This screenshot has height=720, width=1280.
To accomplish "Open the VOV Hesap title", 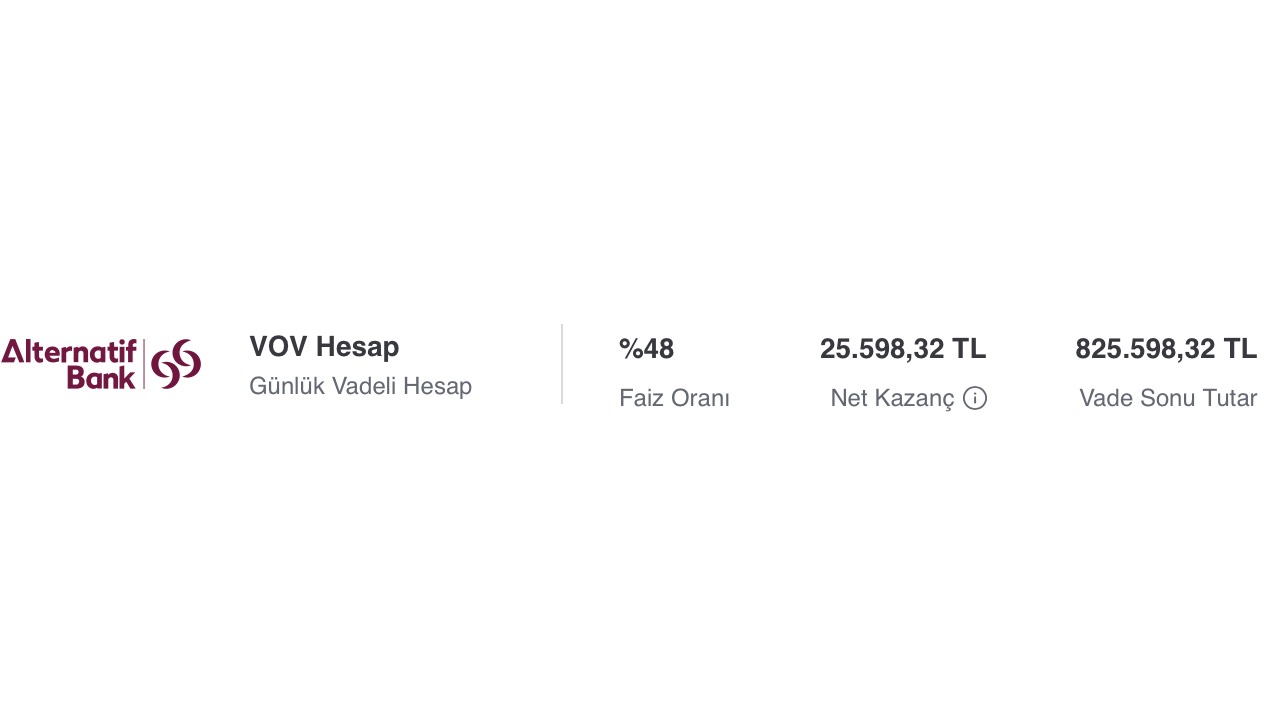I will tap(324, 347).
